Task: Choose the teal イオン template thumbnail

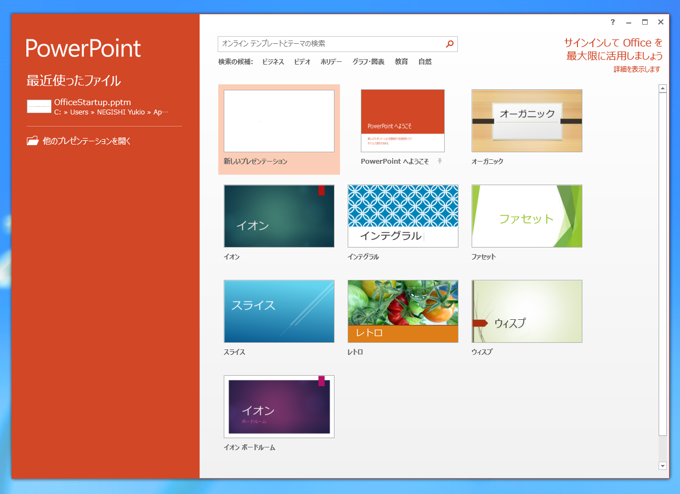Action: coord(279,216)
